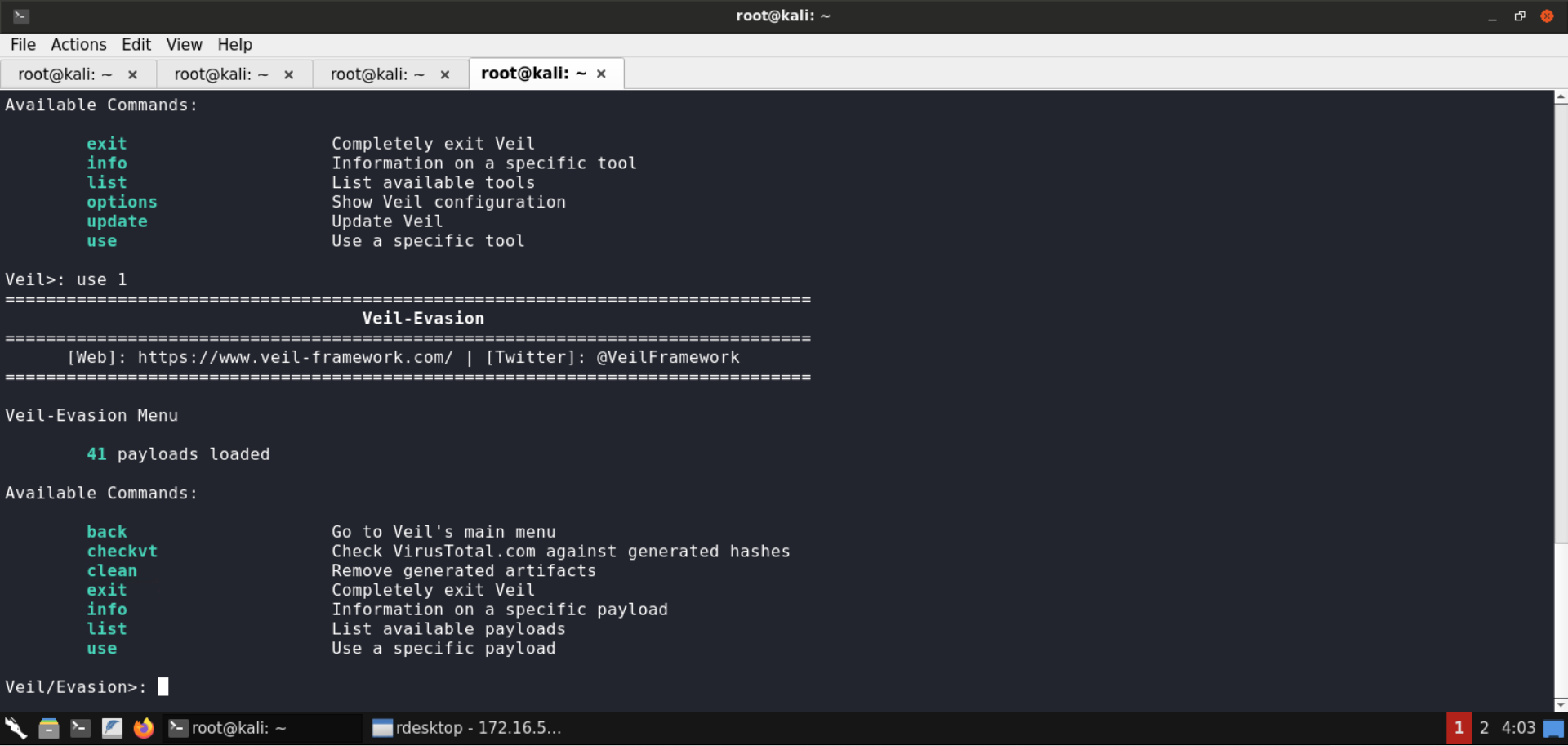
Task: Open the File menu
Action: (23, 44)
